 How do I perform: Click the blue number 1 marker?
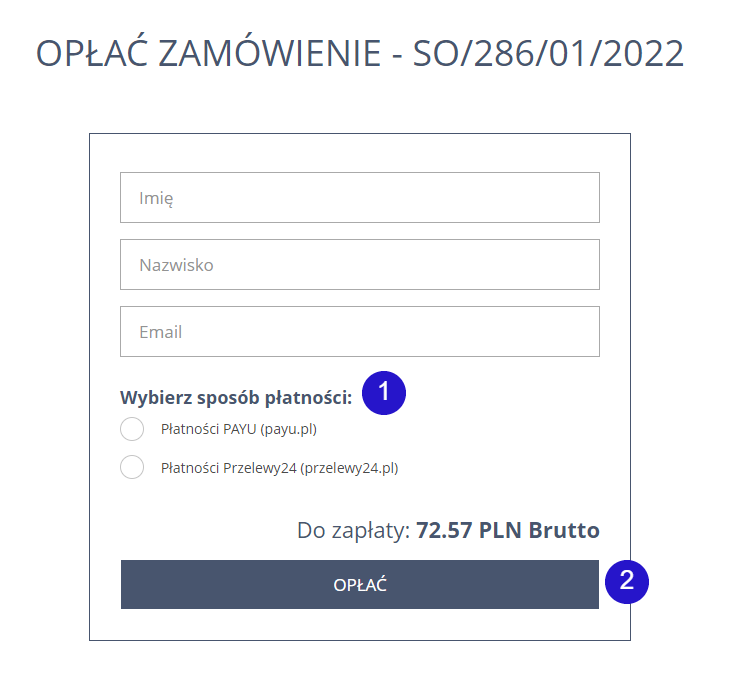(383, 393)
